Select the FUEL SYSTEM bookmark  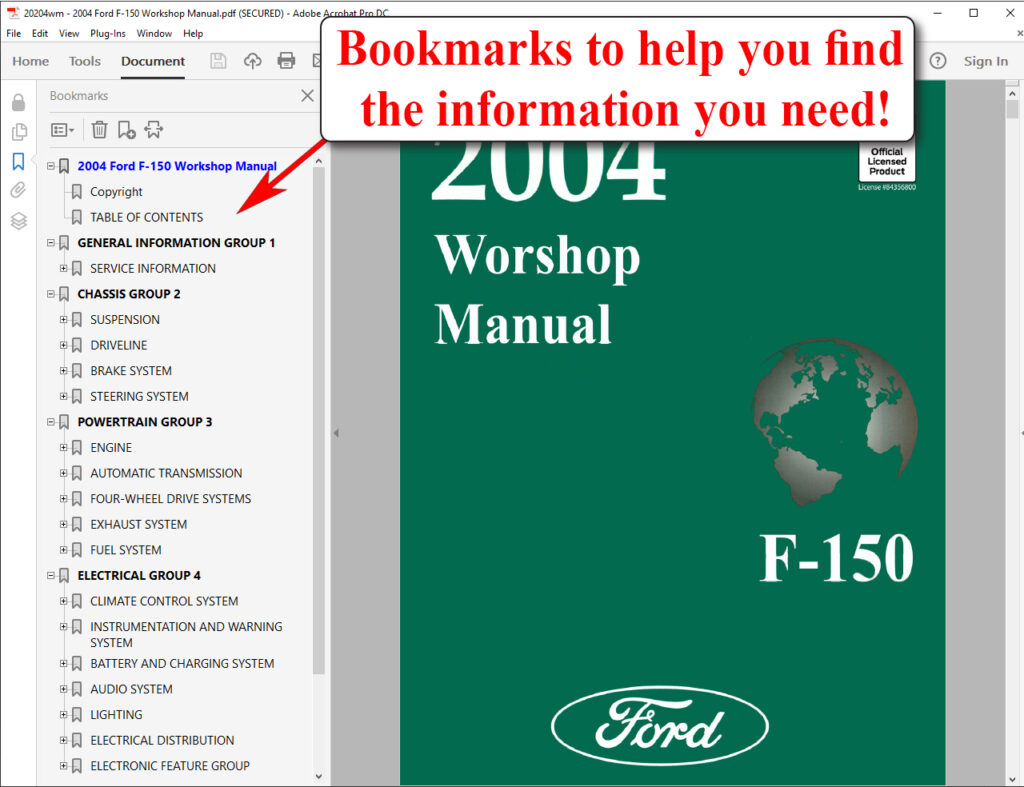[x=125, y=550]
